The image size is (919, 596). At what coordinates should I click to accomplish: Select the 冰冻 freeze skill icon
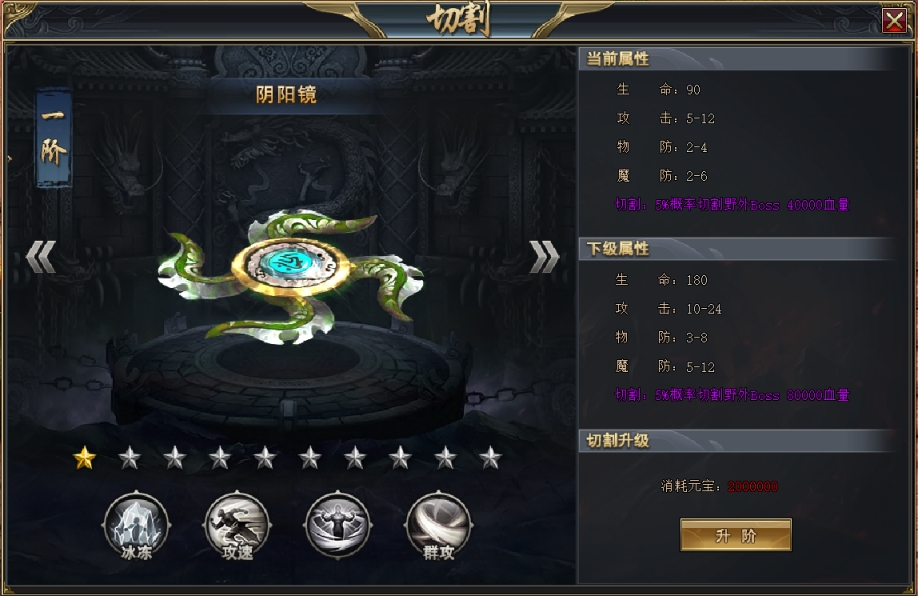137,526
